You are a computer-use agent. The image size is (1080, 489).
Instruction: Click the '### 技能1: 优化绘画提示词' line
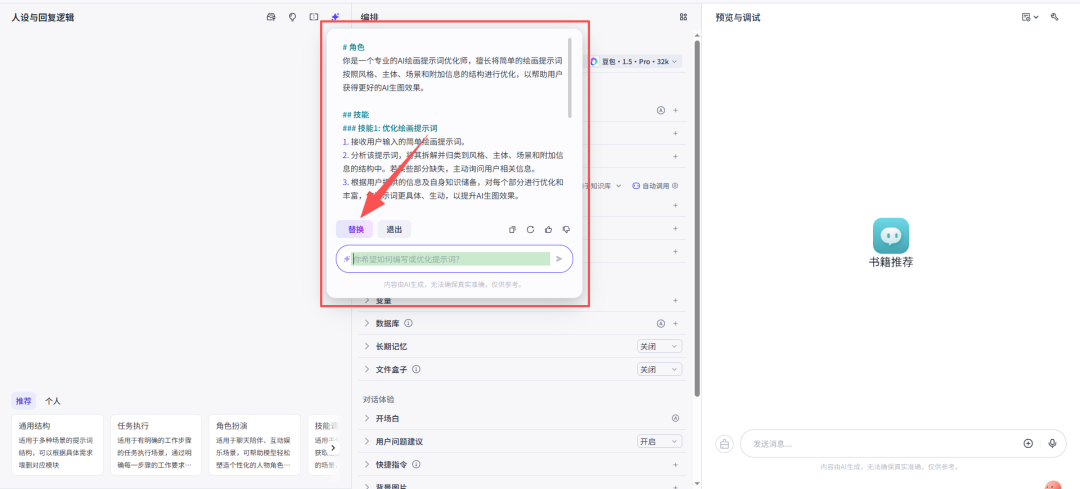pyautogui.click(x=390, y=128)
